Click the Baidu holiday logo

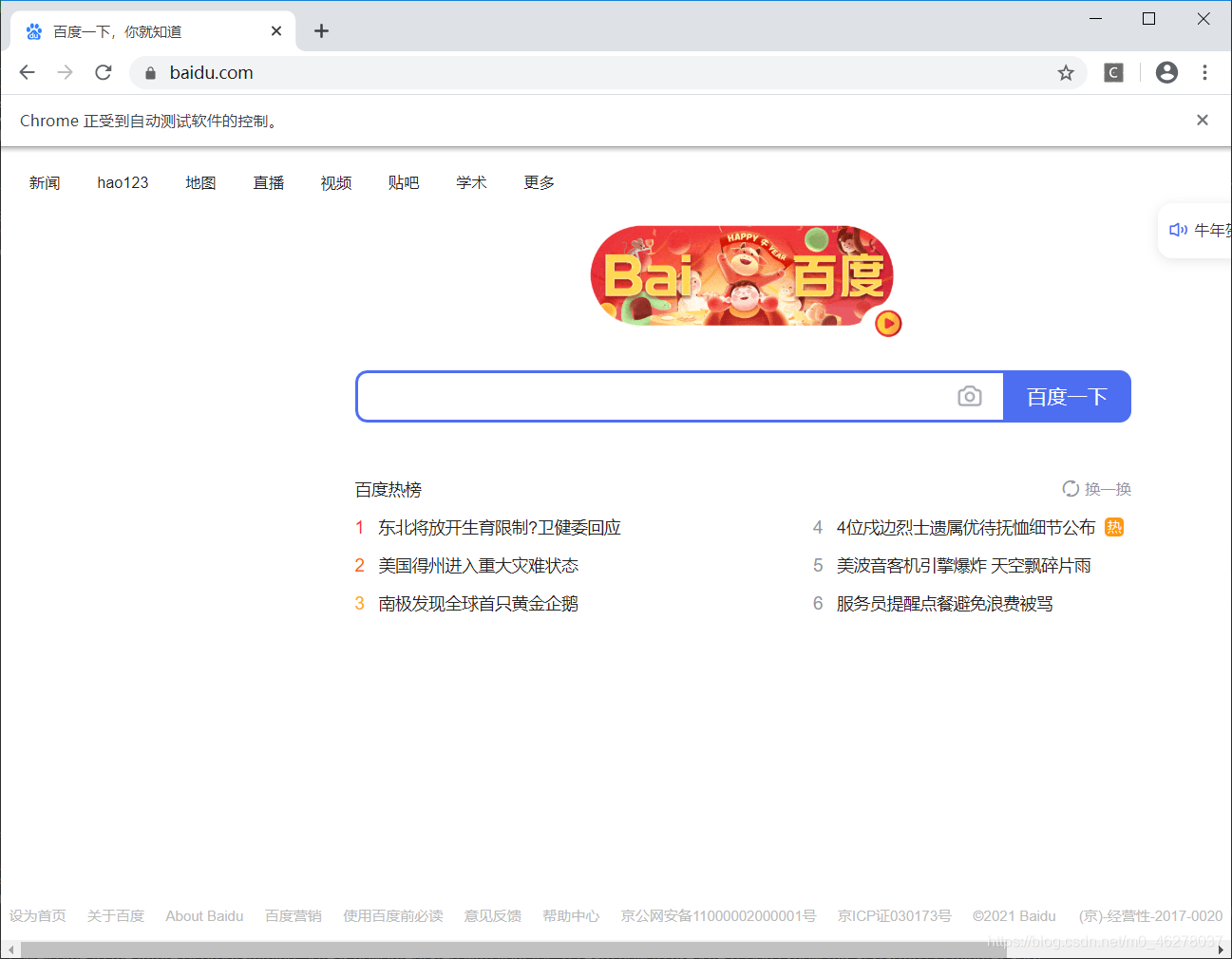coord(742,276)
